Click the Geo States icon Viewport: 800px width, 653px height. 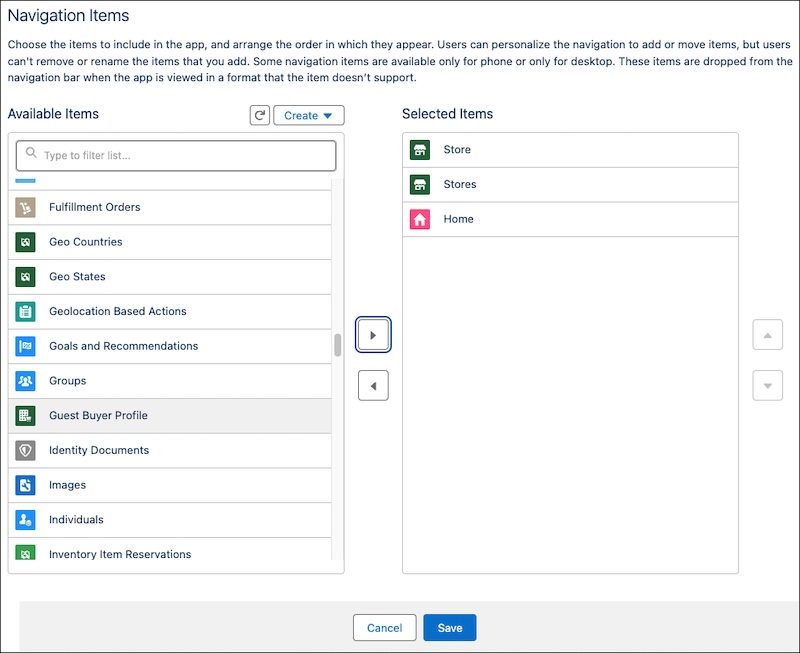(x=25, y=277)
